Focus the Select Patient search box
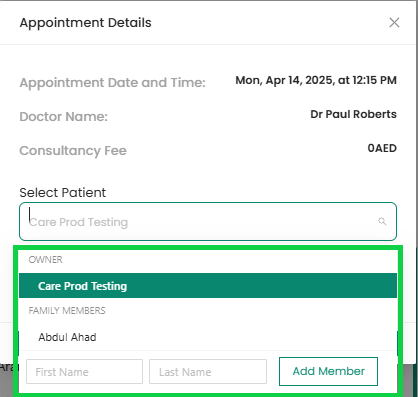Viewport: 418px width, 397px height. click(208, 221)
